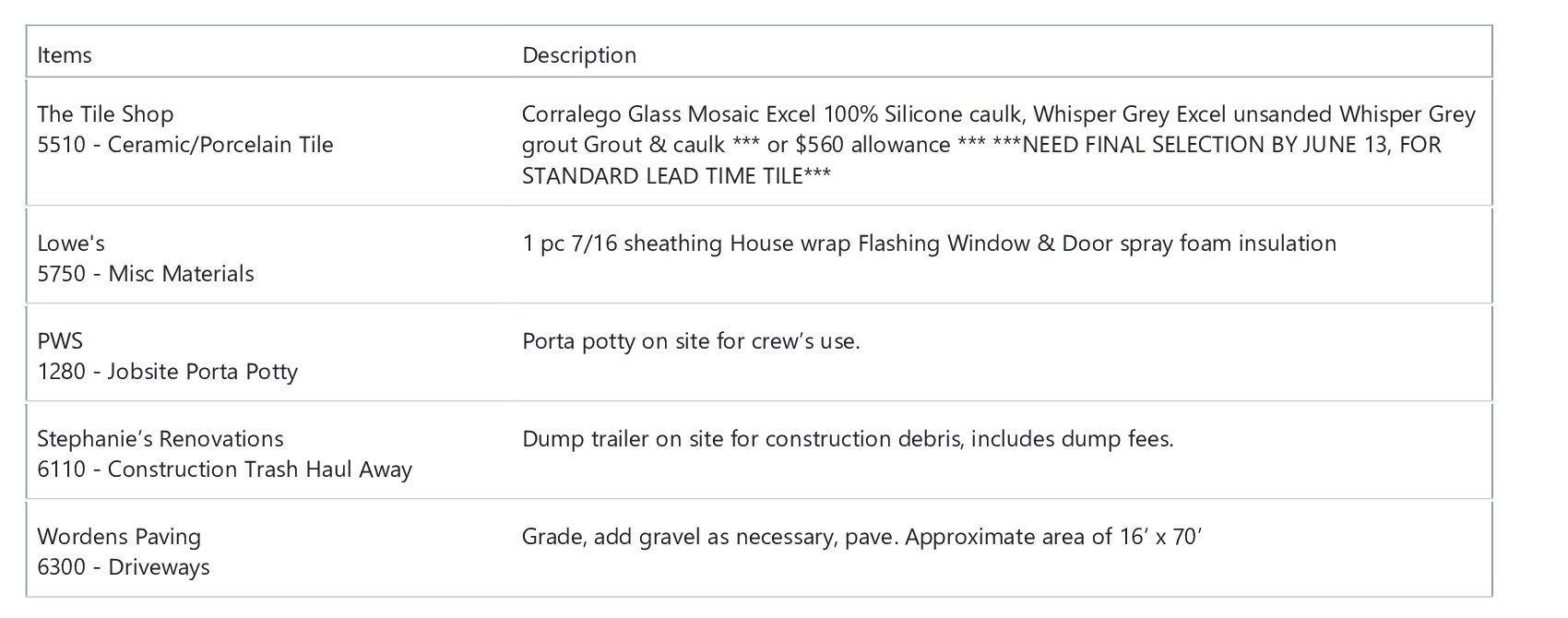The height and width of the screenshot is (618, 1568).
Task: Select the Lowe's vendor row
Action: click(759, 256)
